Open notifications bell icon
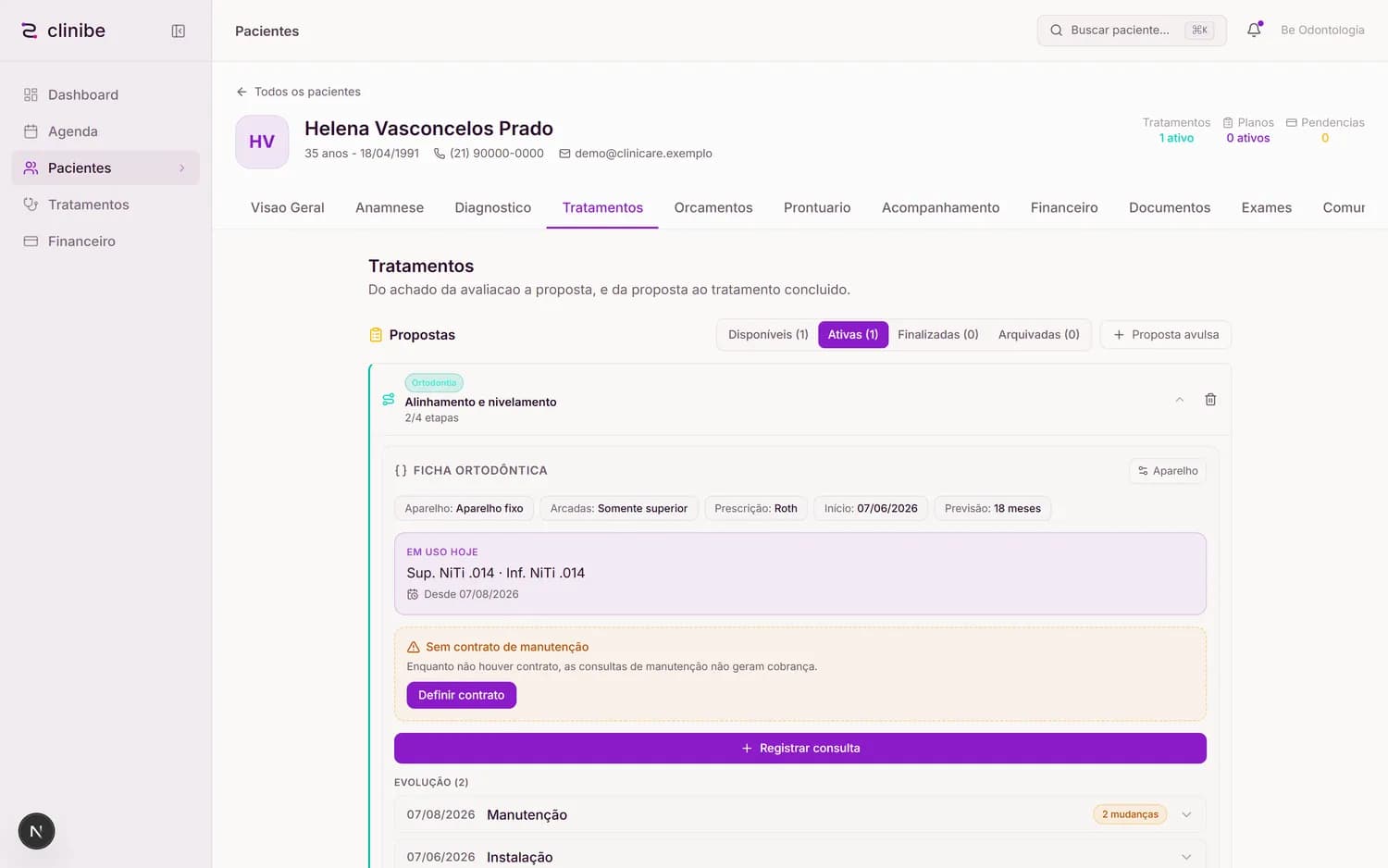 1254,30
